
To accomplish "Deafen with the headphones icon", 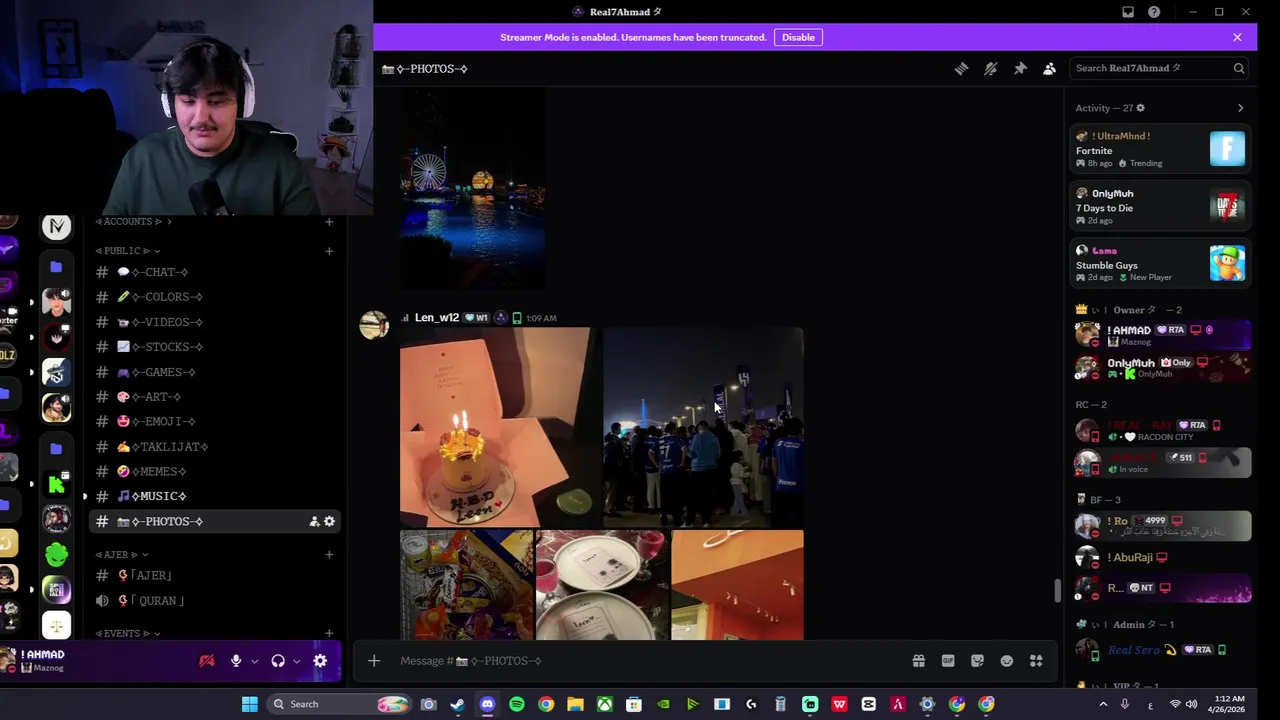I will click(x=278, y=661).
